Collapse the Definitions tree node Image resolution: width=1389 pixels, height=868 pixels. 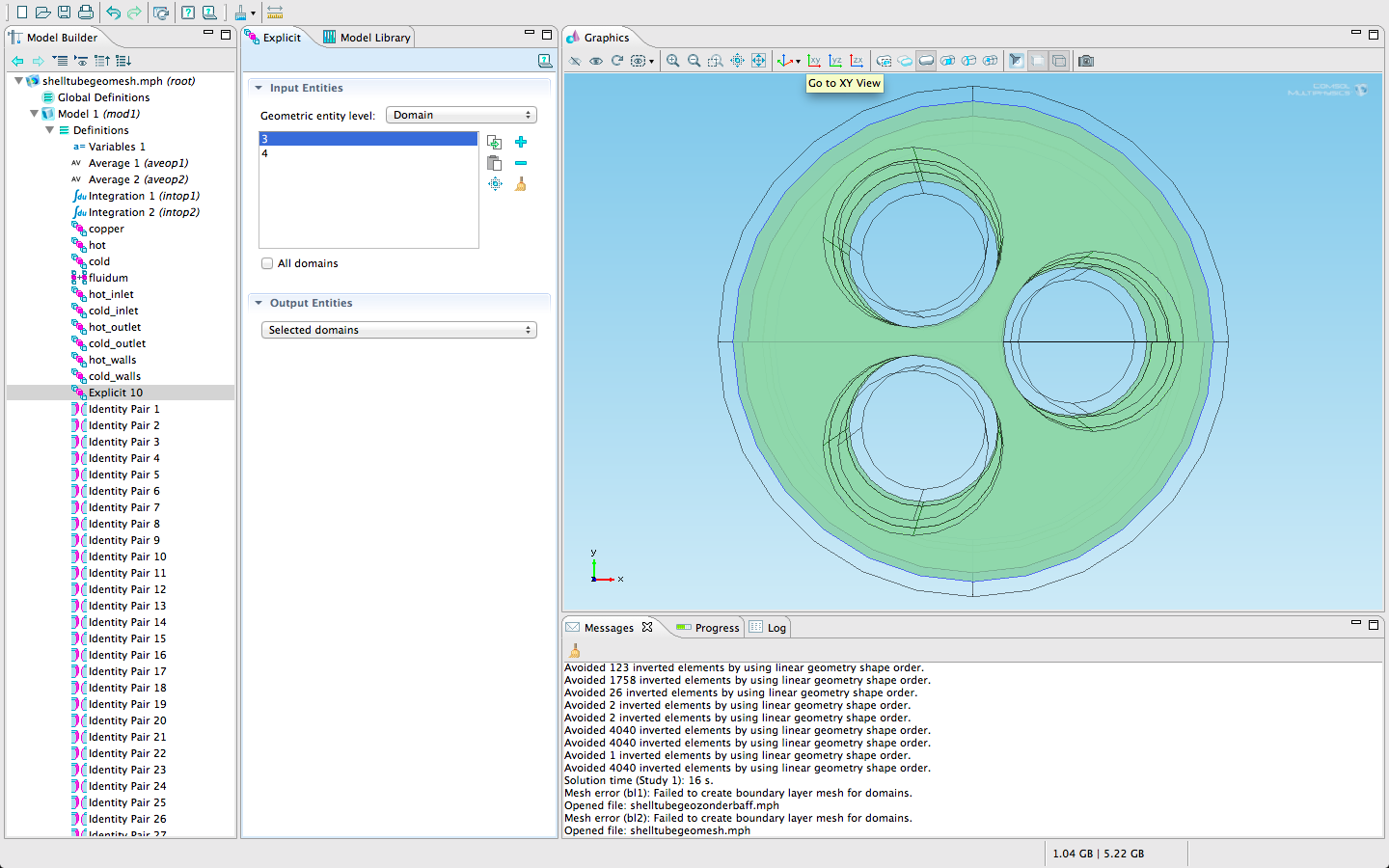[50, 130]
